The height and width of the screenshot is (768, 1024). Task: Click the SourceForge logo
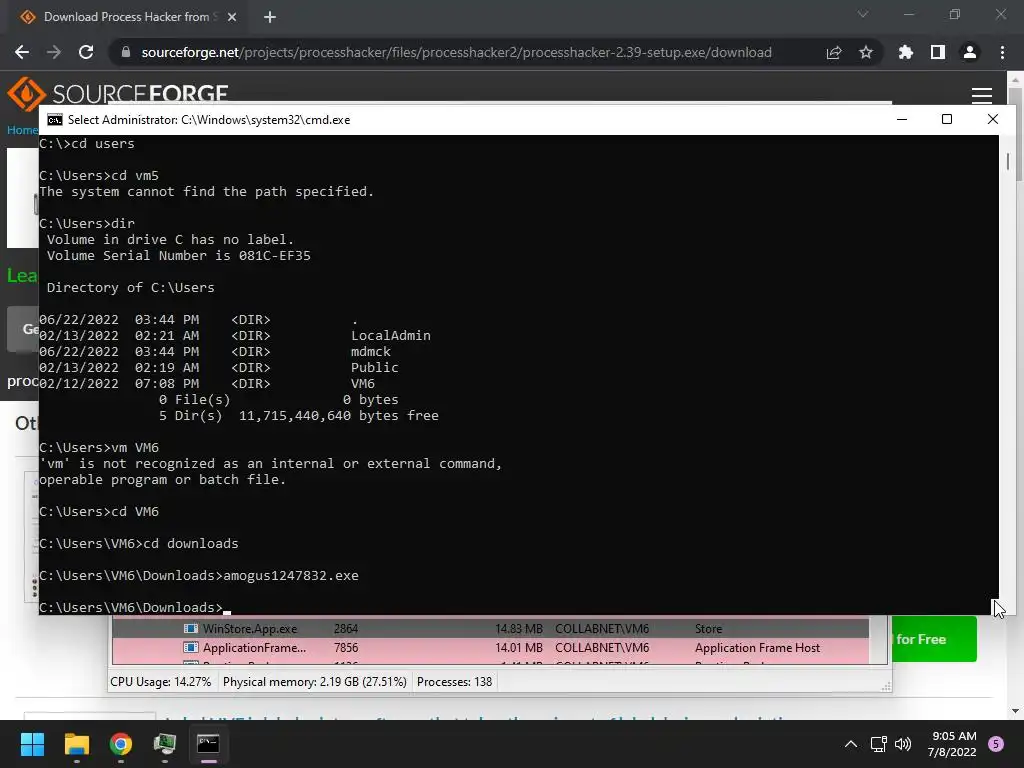pos(118,93)
